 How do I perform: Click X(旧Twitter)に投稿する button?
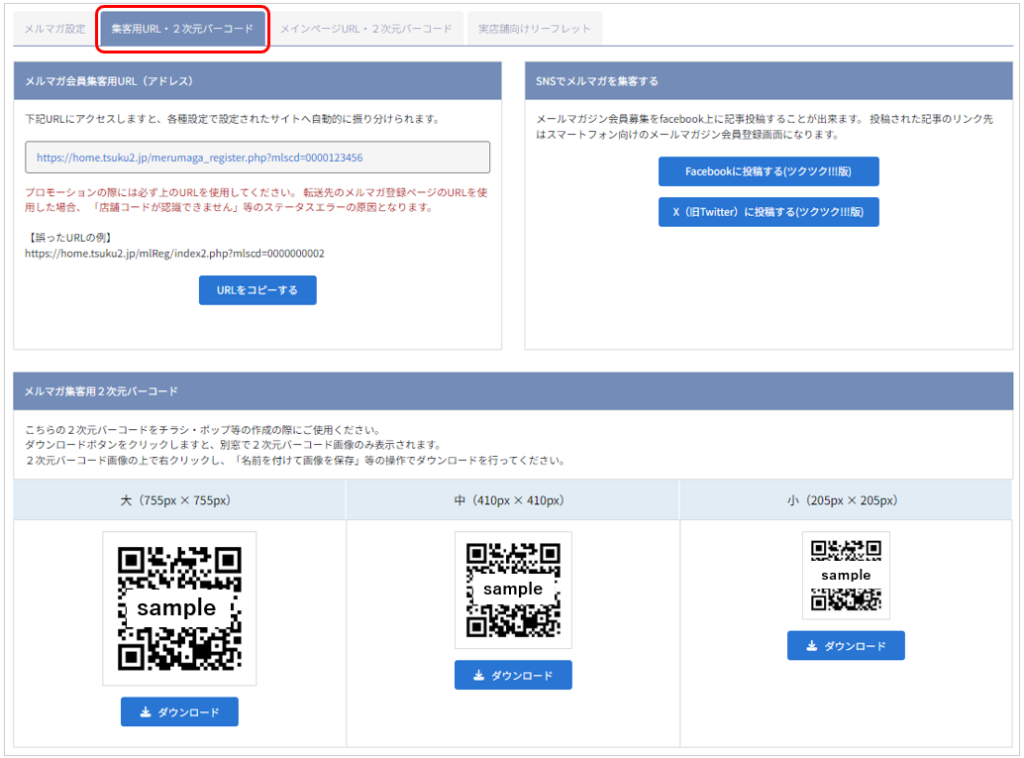tap(768, 212)
